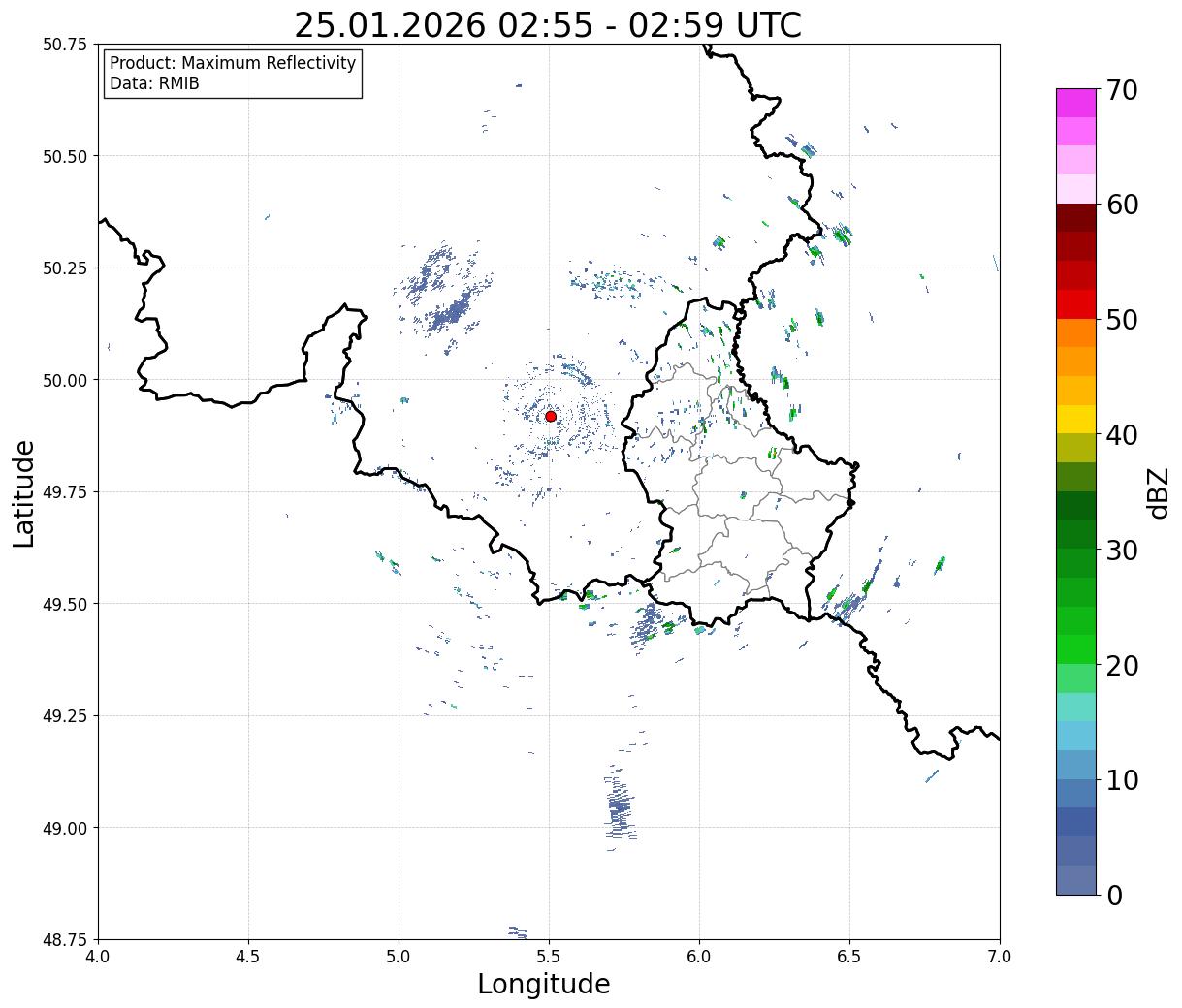
Task: Click the Latitude axis label
Action: [x=24, y=493]
